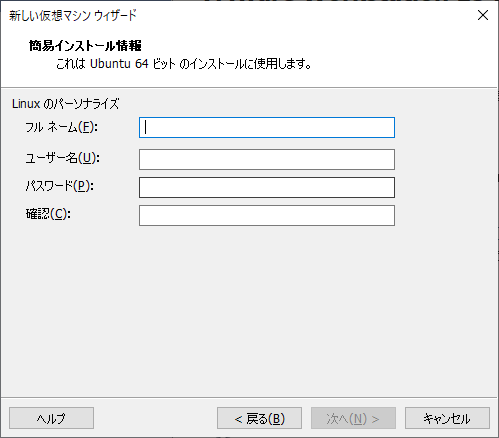Screen dimensions: 499x438
Task: Open help with the ヘルプ button
Action: [x=51, y=418]
